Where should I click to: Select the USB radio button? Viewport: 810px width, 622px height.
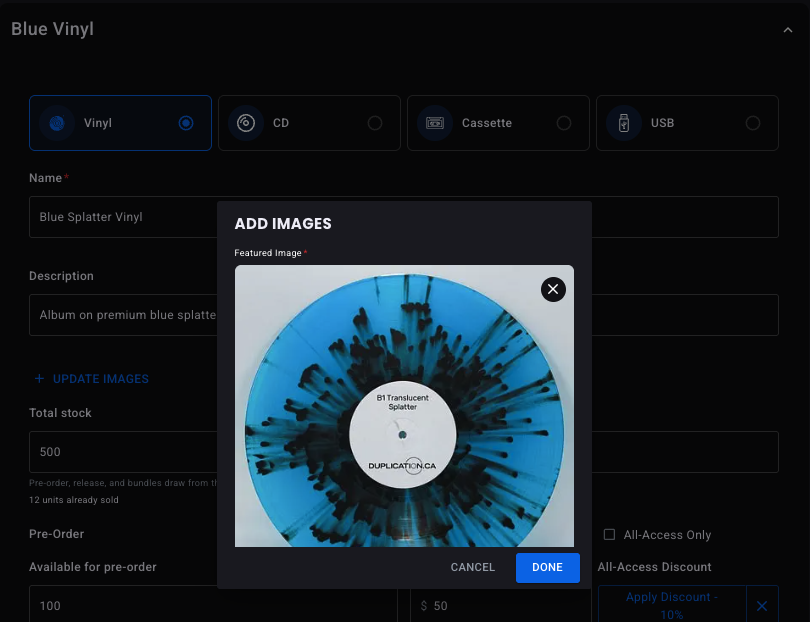(753, 123)
